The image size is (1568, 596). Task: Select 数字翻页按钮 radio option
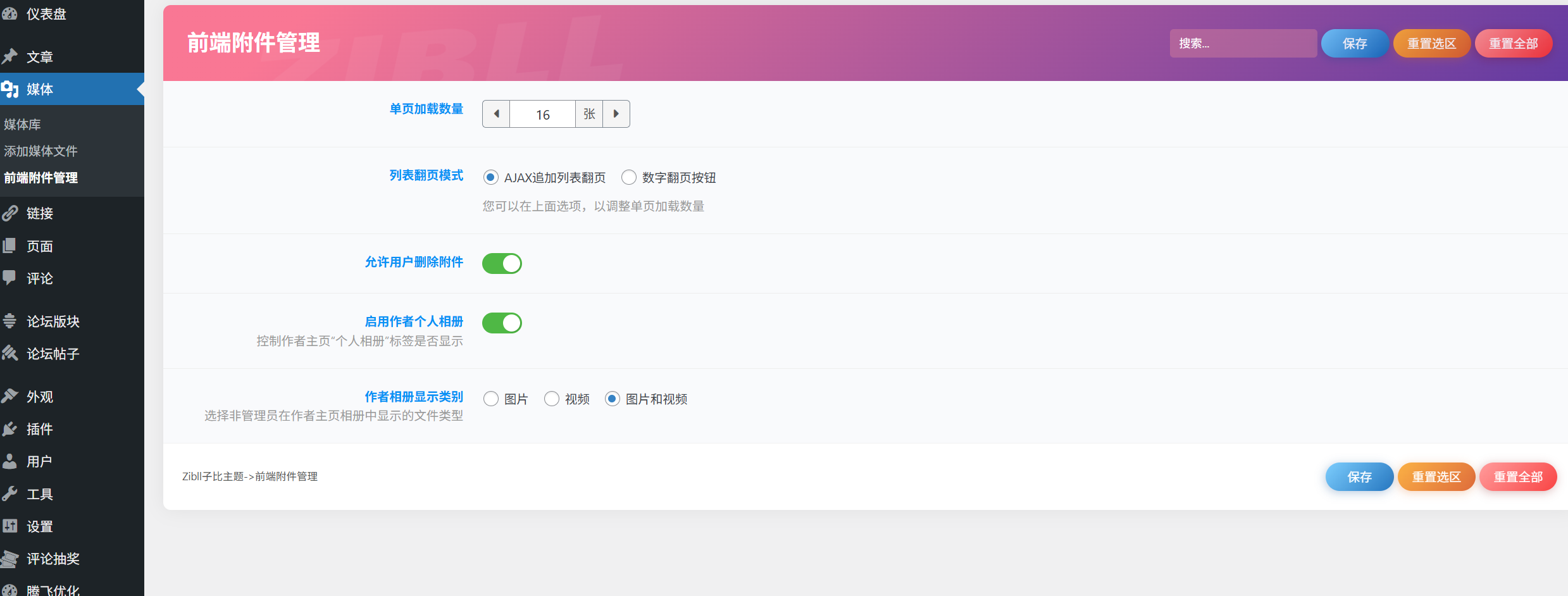628,178
